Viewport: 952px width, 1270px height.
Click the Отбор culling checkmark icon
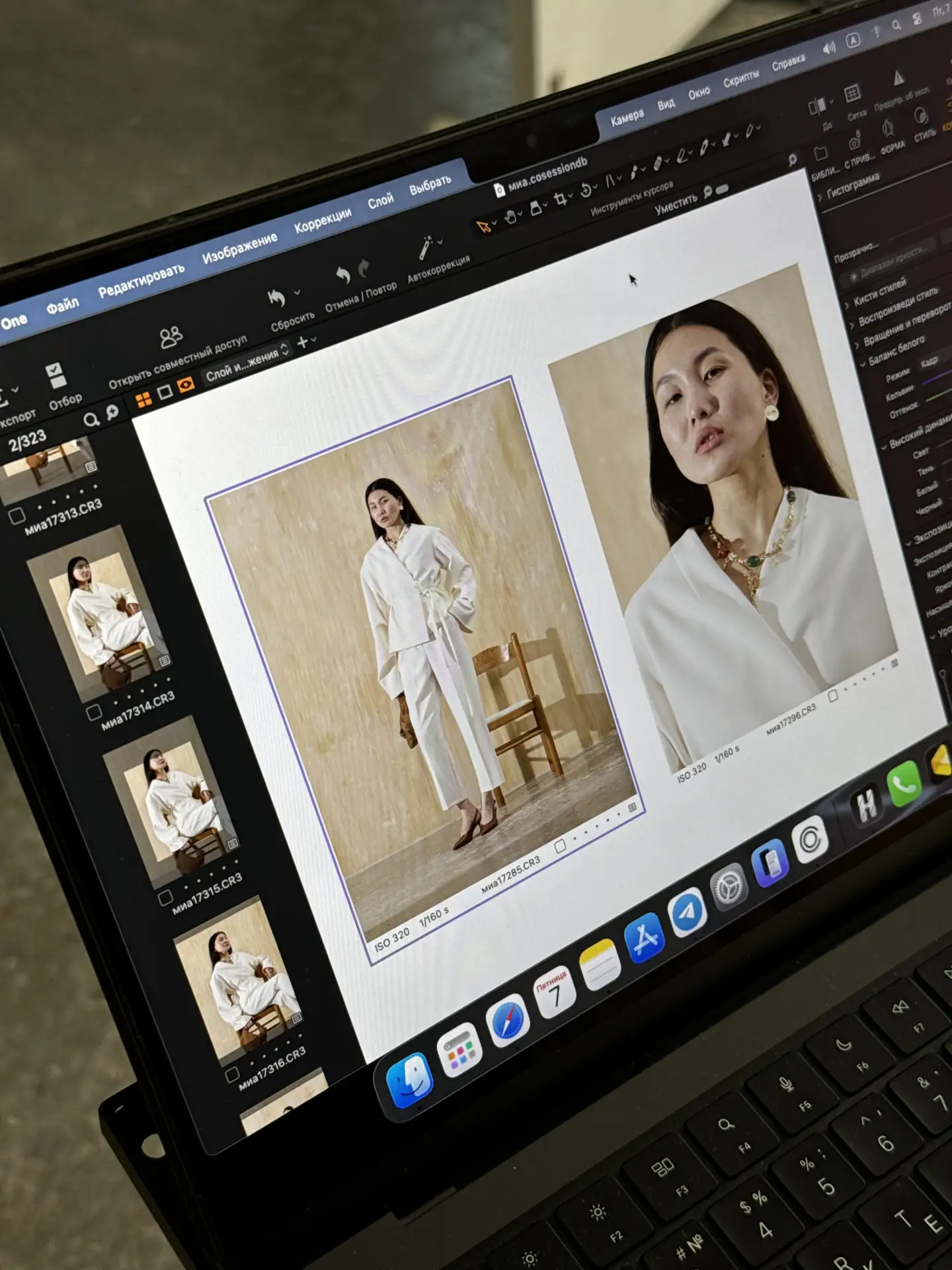tap(56, 376)
